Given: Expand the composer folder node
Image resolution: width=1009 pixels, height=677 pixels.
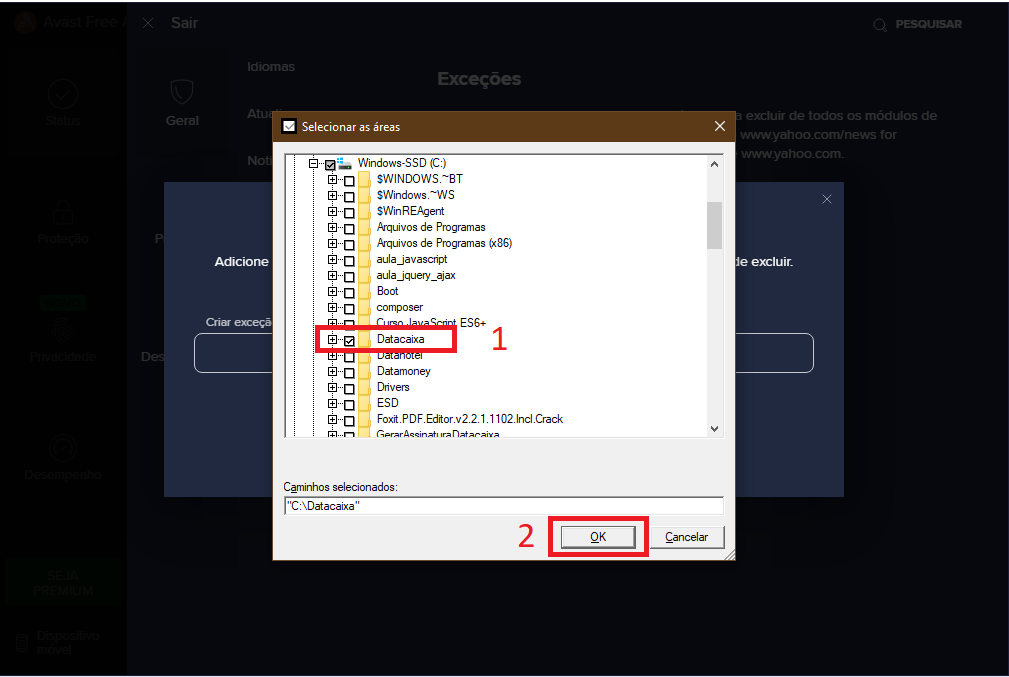Looking at the screenshot, I should point(332,308).
